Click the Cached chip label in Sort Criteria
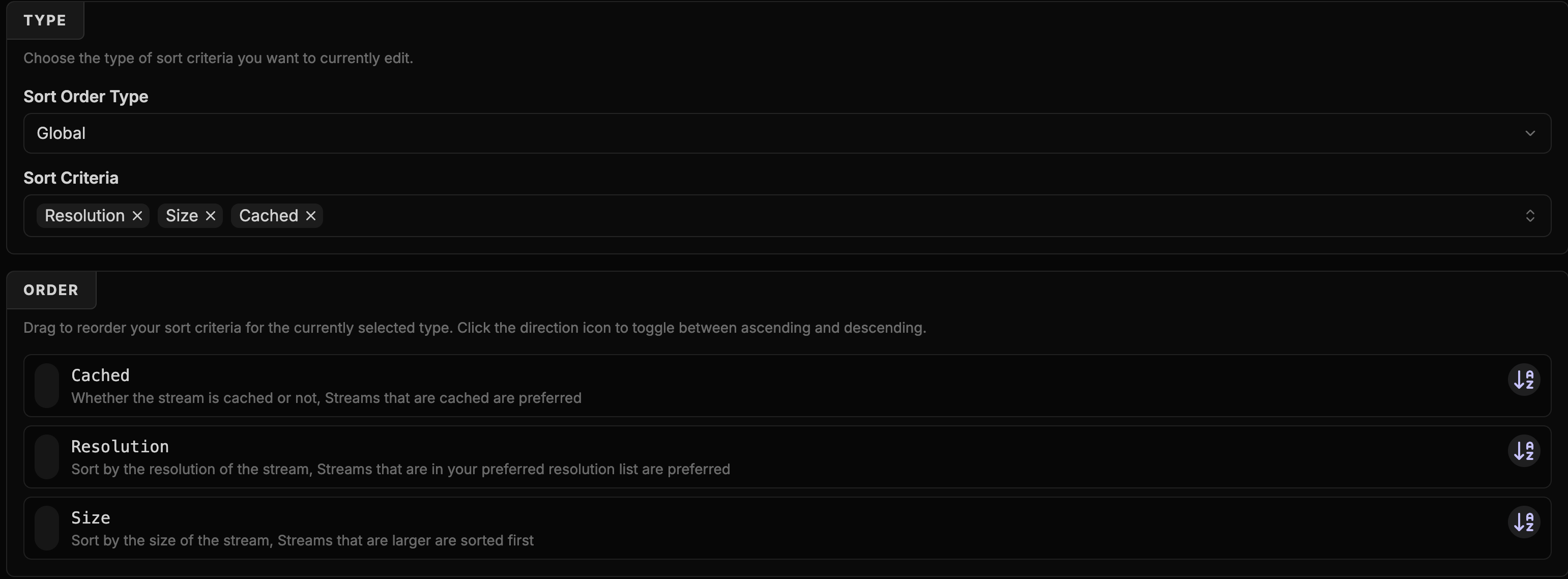Image resolution: width=1568 pixels, height=579 pixels. [x=269, y=216]
